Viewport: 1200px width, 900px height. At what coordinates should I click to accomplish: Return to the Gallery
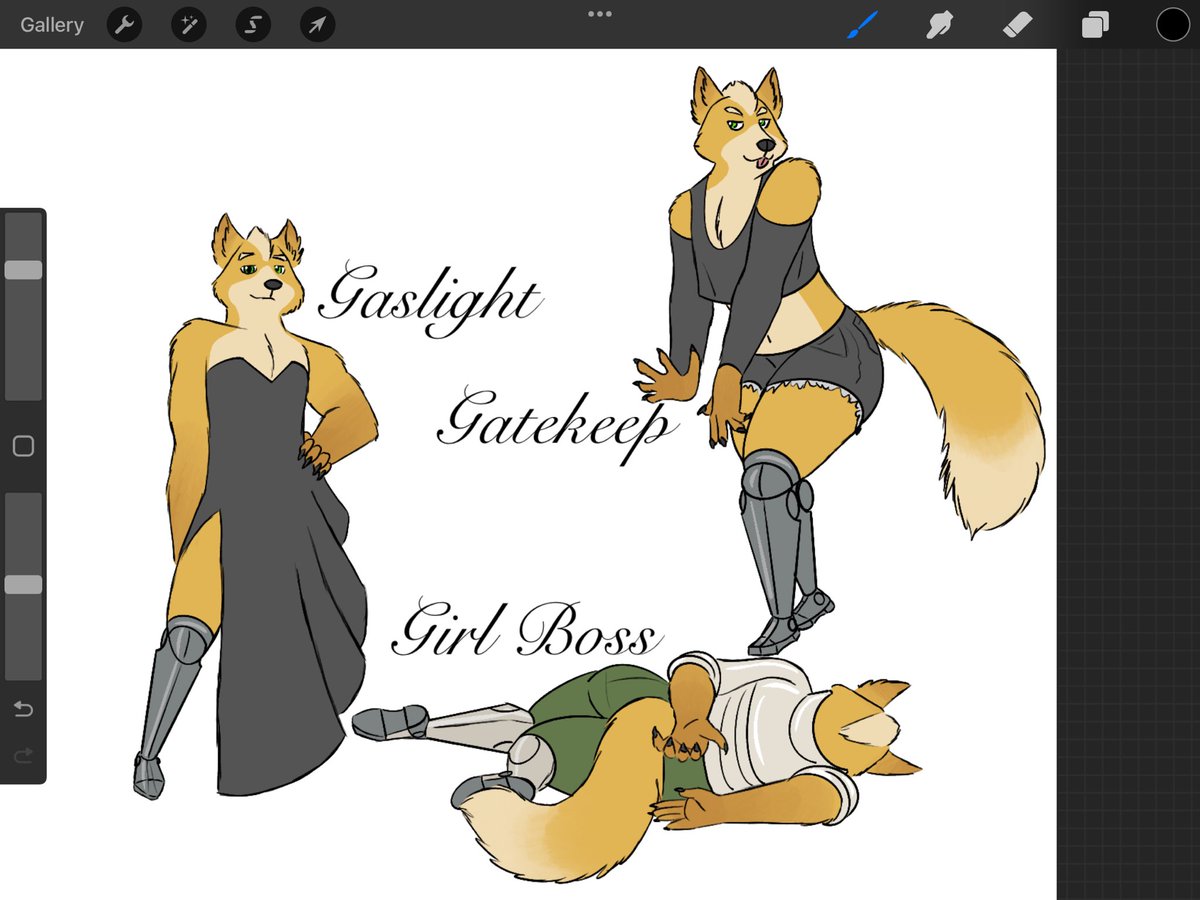pyautogui.click(x=51, y=24)
